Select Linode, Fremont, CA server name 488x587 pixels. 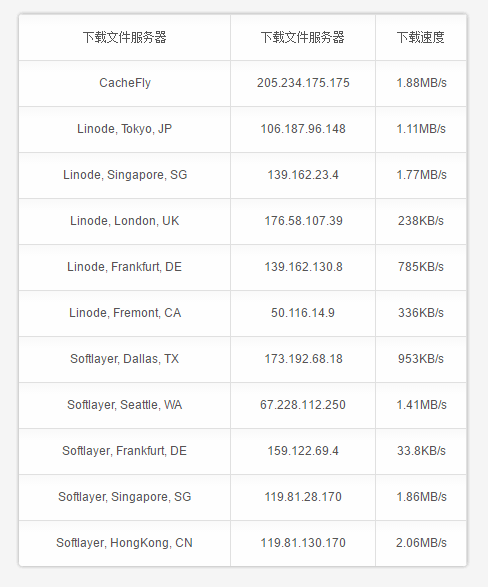coord(125,313)
